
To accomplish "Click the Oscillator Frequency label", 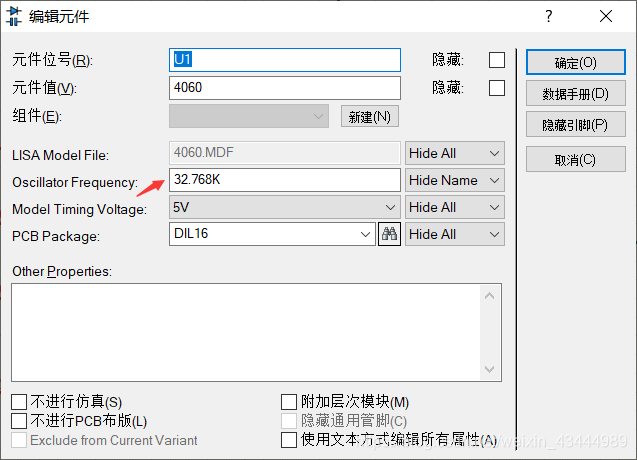I will click(75, 182).
